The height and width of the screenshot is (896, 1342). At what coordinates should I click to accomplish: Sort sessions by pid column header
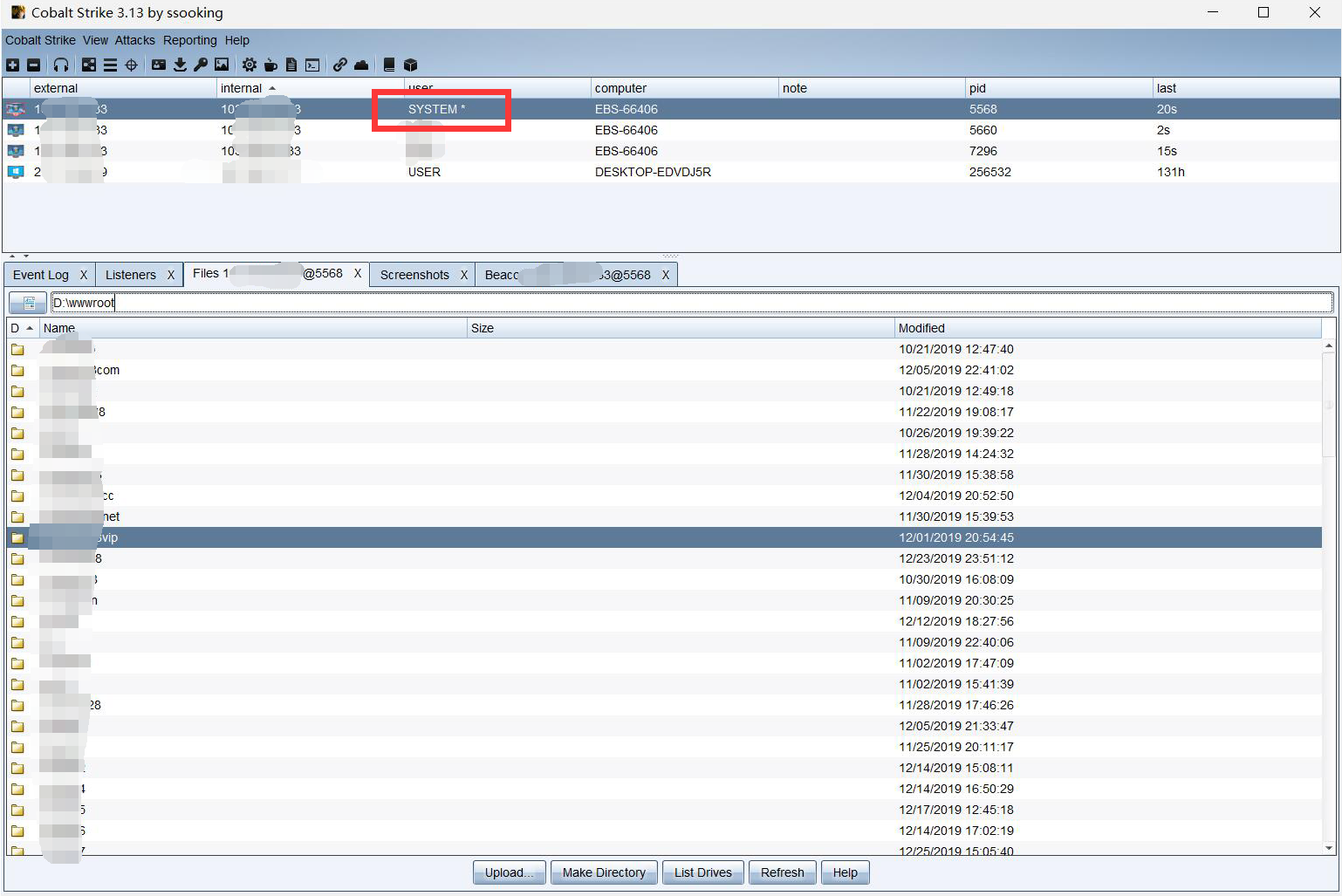tap(1059, 88)
